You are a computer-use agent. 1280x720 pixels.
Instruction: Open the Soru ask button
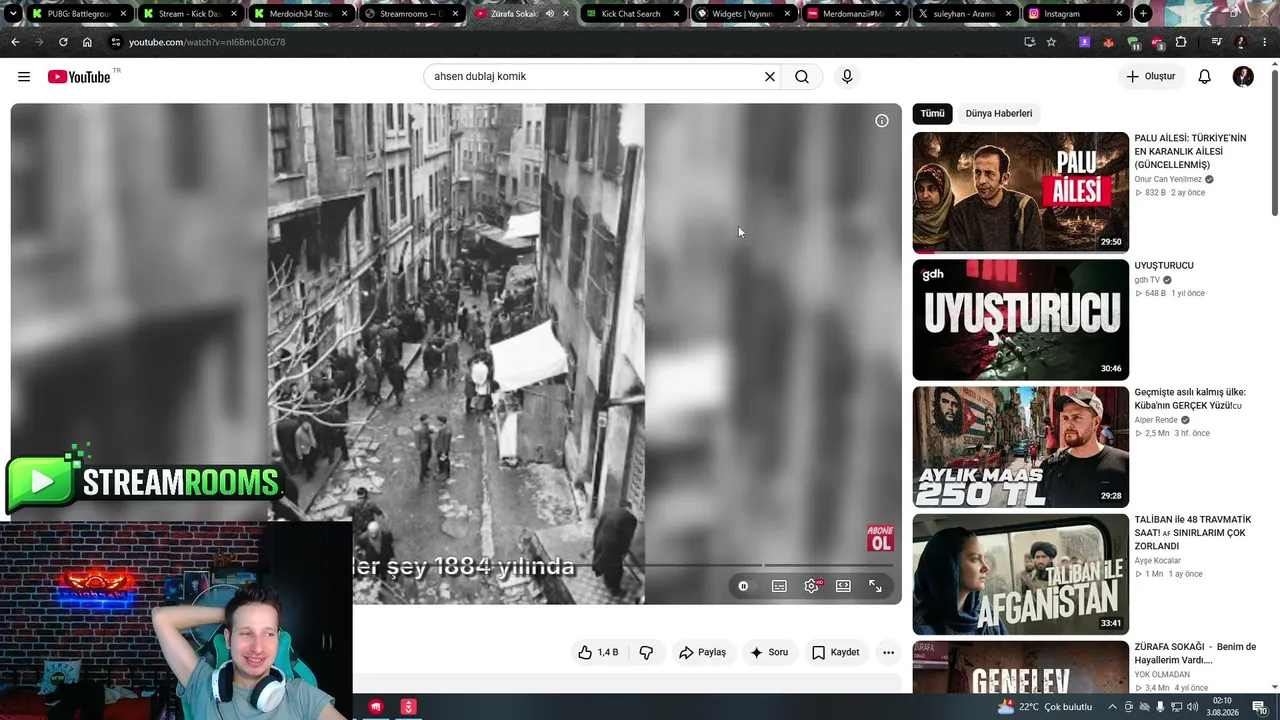click(x=769, y=653)
